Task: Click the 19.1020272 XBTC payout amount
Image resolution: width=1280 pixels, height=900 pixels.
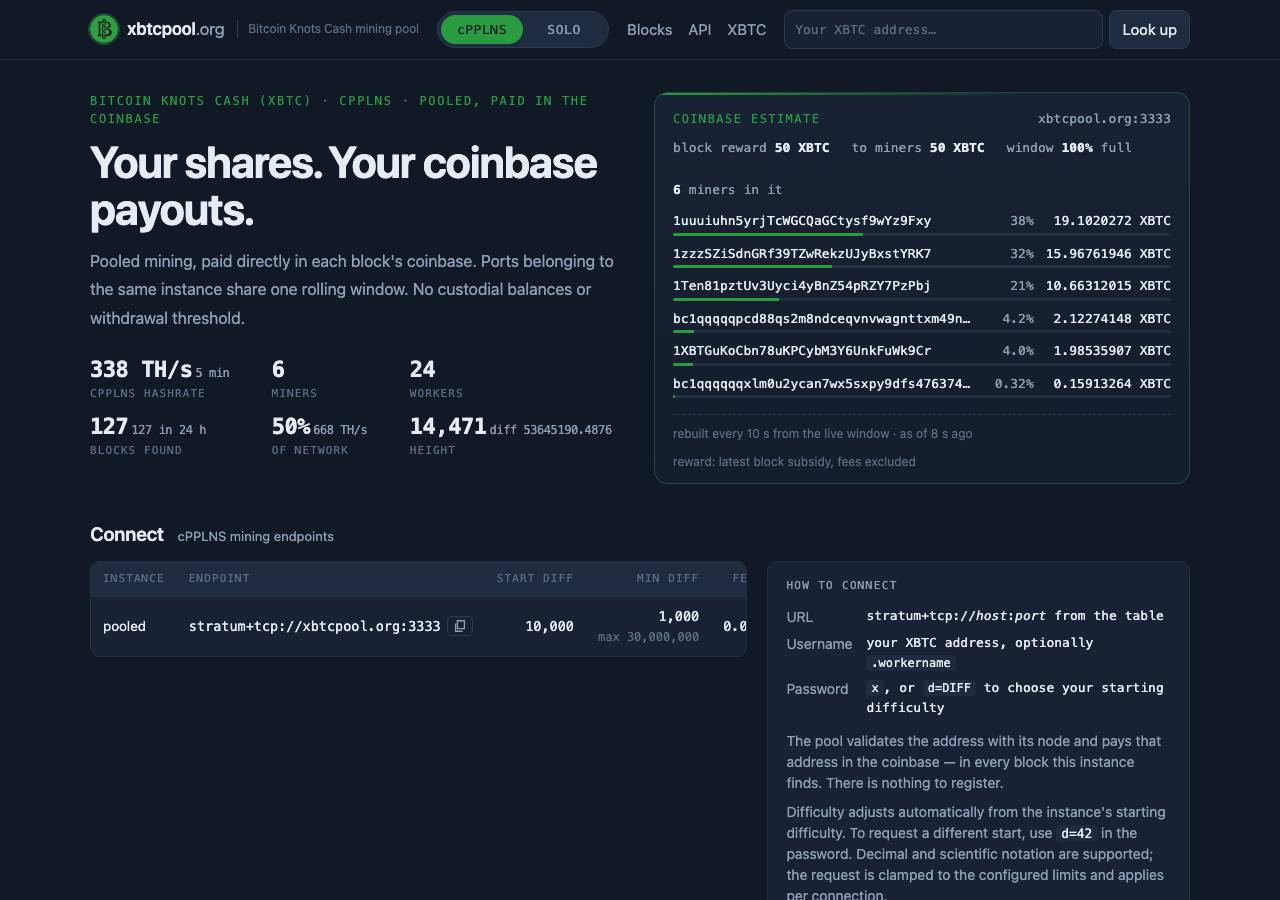Action: [x=1112, y=221]
